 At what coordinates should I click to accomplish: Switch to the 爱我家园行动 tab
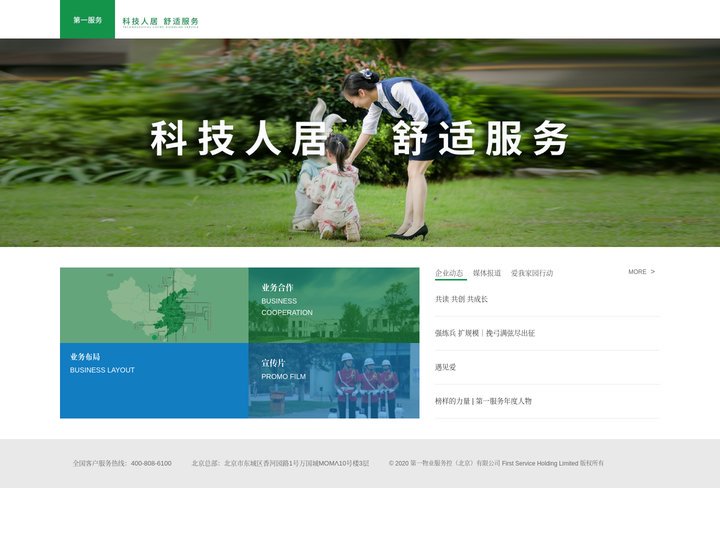pyautogui.click(x=532, y=273)
